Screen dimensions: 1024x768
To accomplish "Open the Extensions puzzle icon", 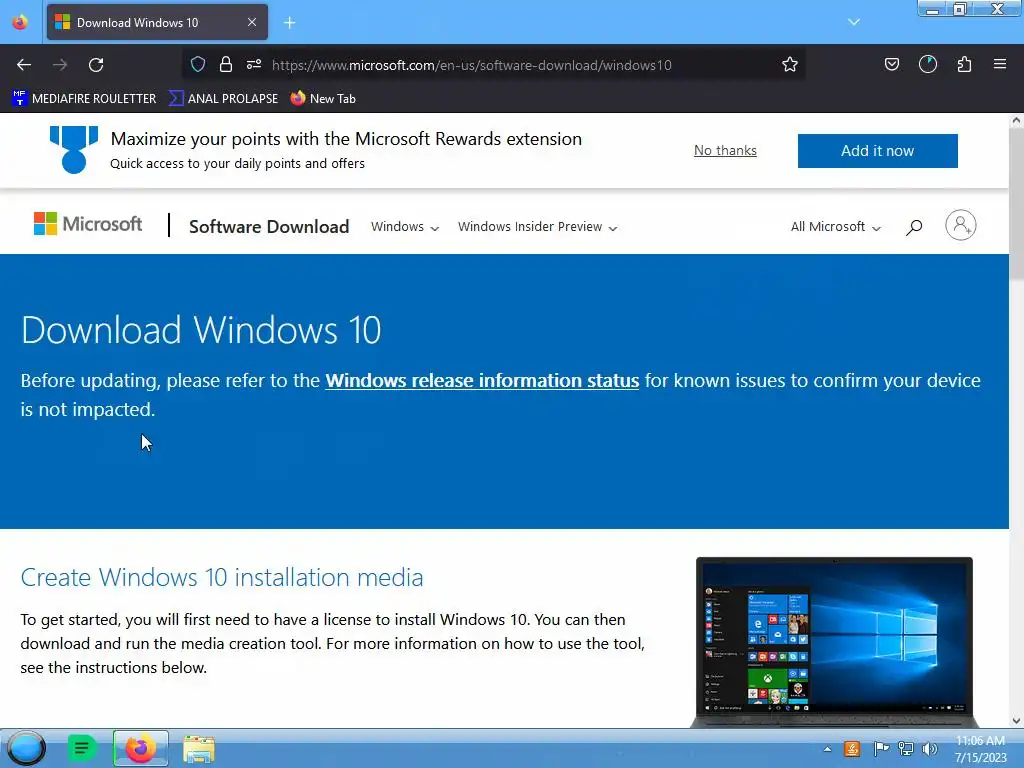I will click(964, 64).
